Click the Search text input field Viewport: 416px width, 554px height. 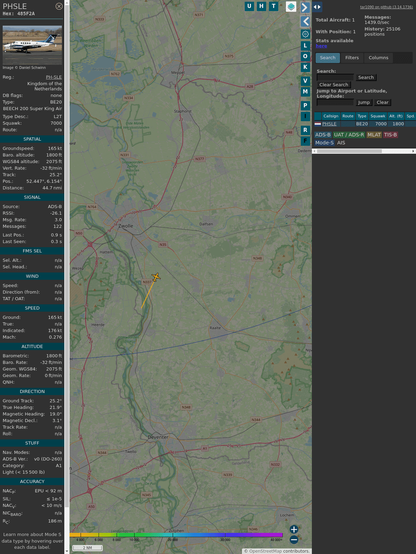(x=335, y=77)
